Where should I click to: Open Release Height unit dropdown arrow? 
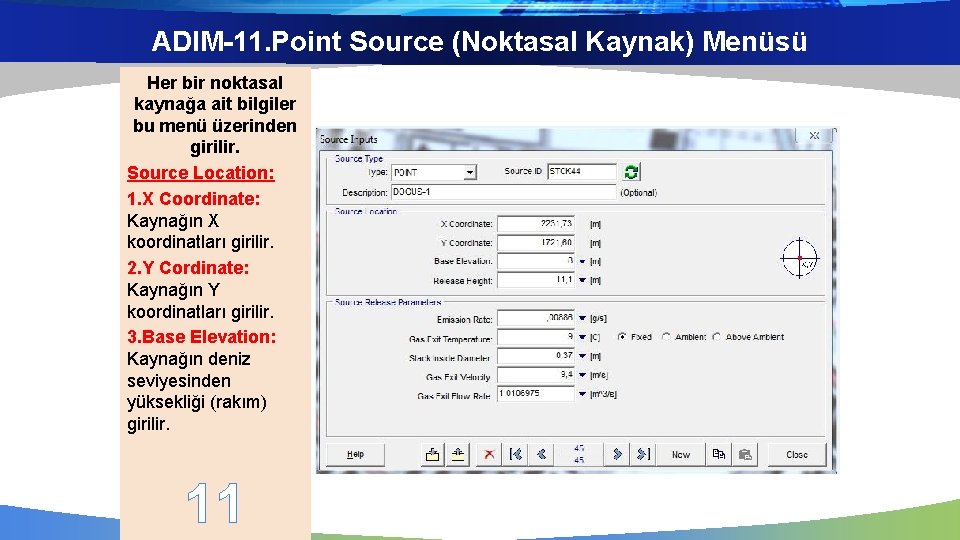pyautogui.click(x=582, y=280)
